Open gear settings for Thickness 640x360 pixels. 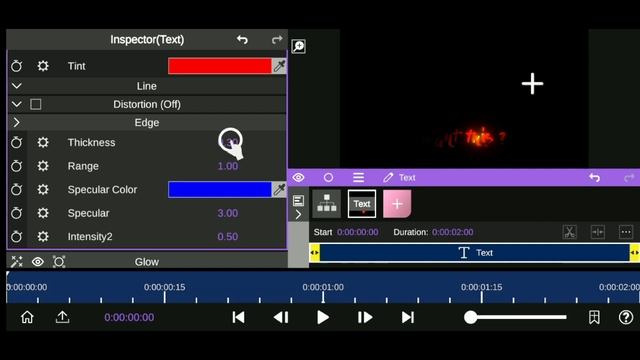43,142
